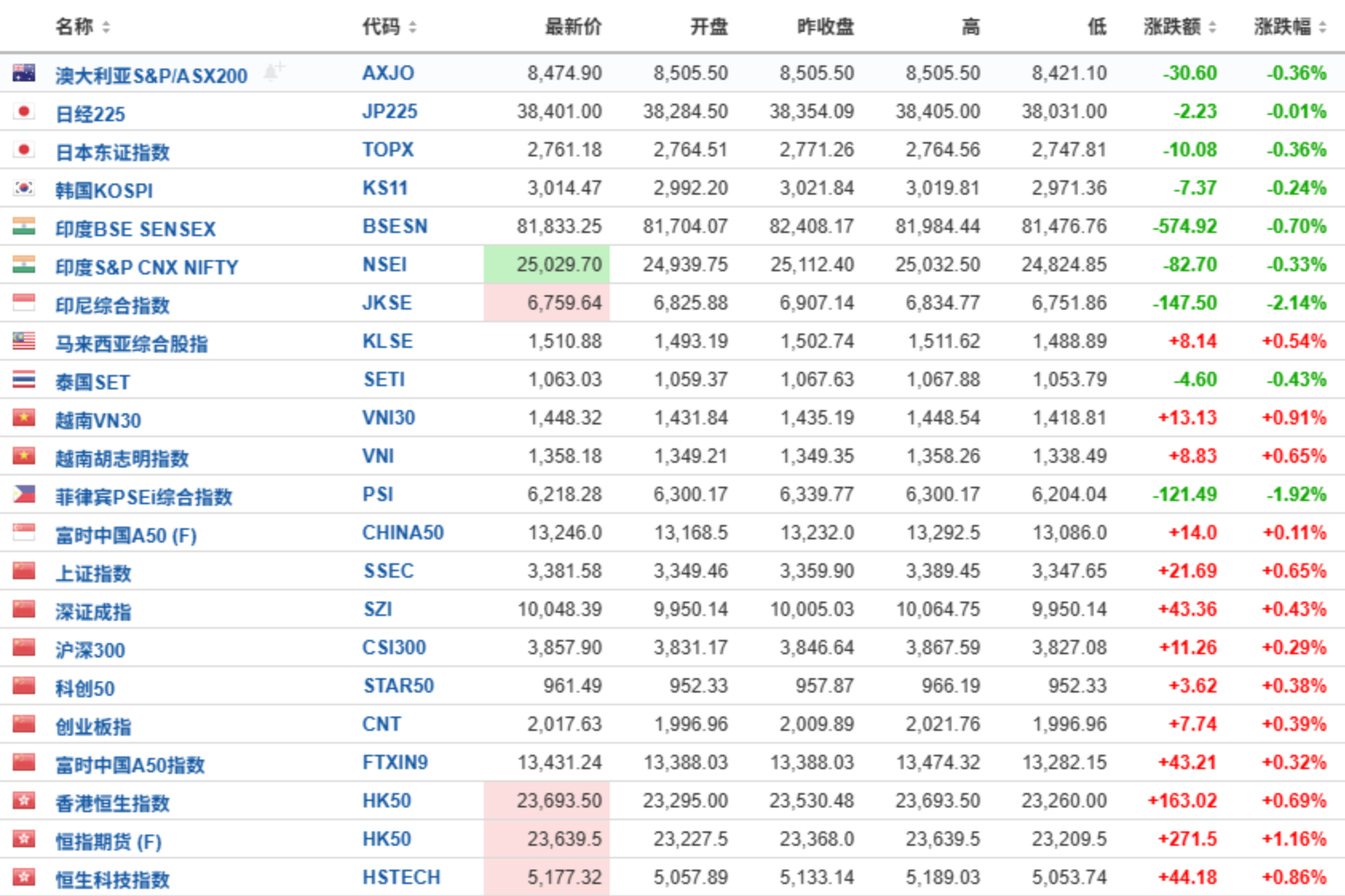Screen dimensions: 1345x896
Task: Open the 香港恒生指数 link
Action: [x=113, y=803]
